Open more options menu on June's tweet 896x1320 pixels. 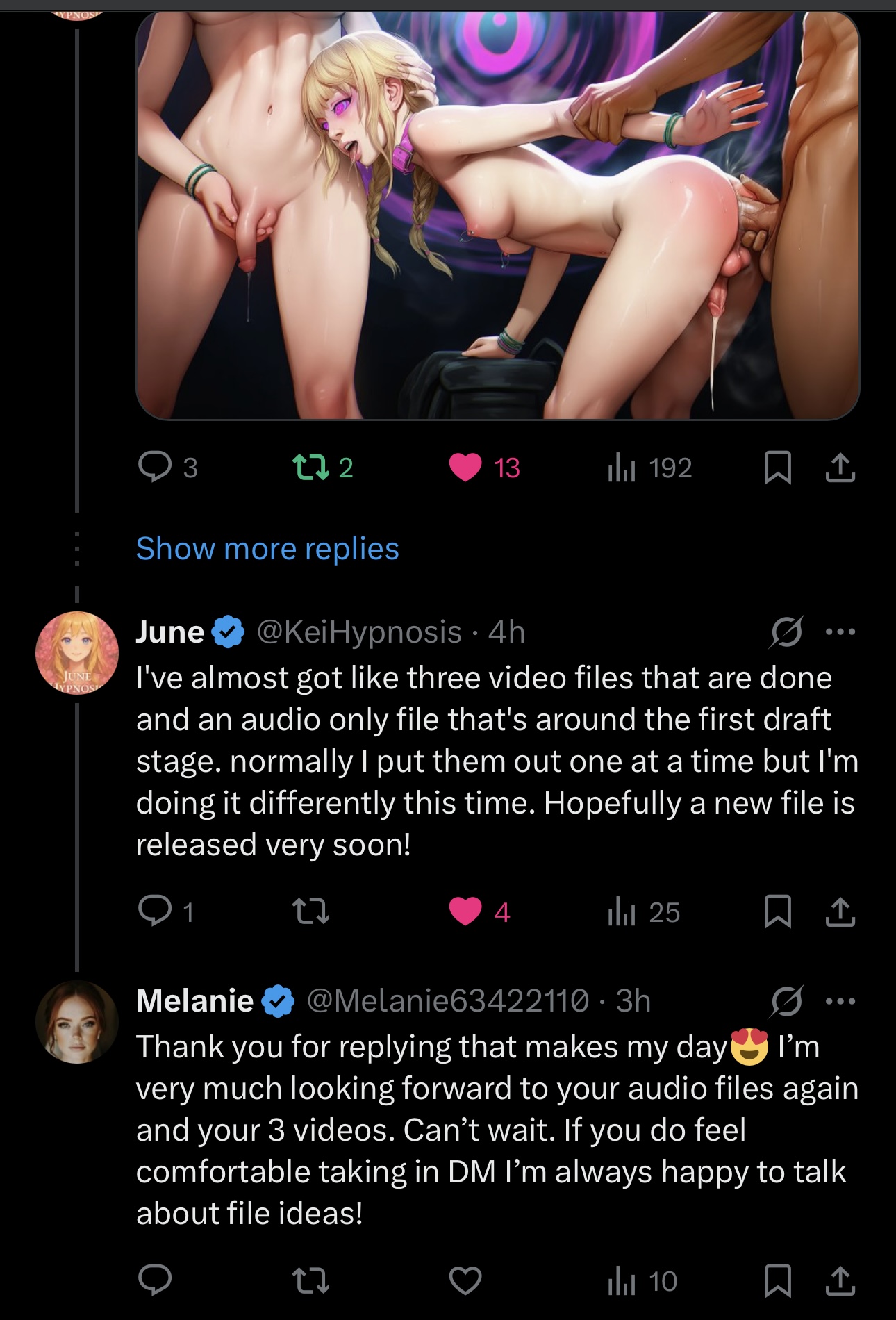click(840, 632)
